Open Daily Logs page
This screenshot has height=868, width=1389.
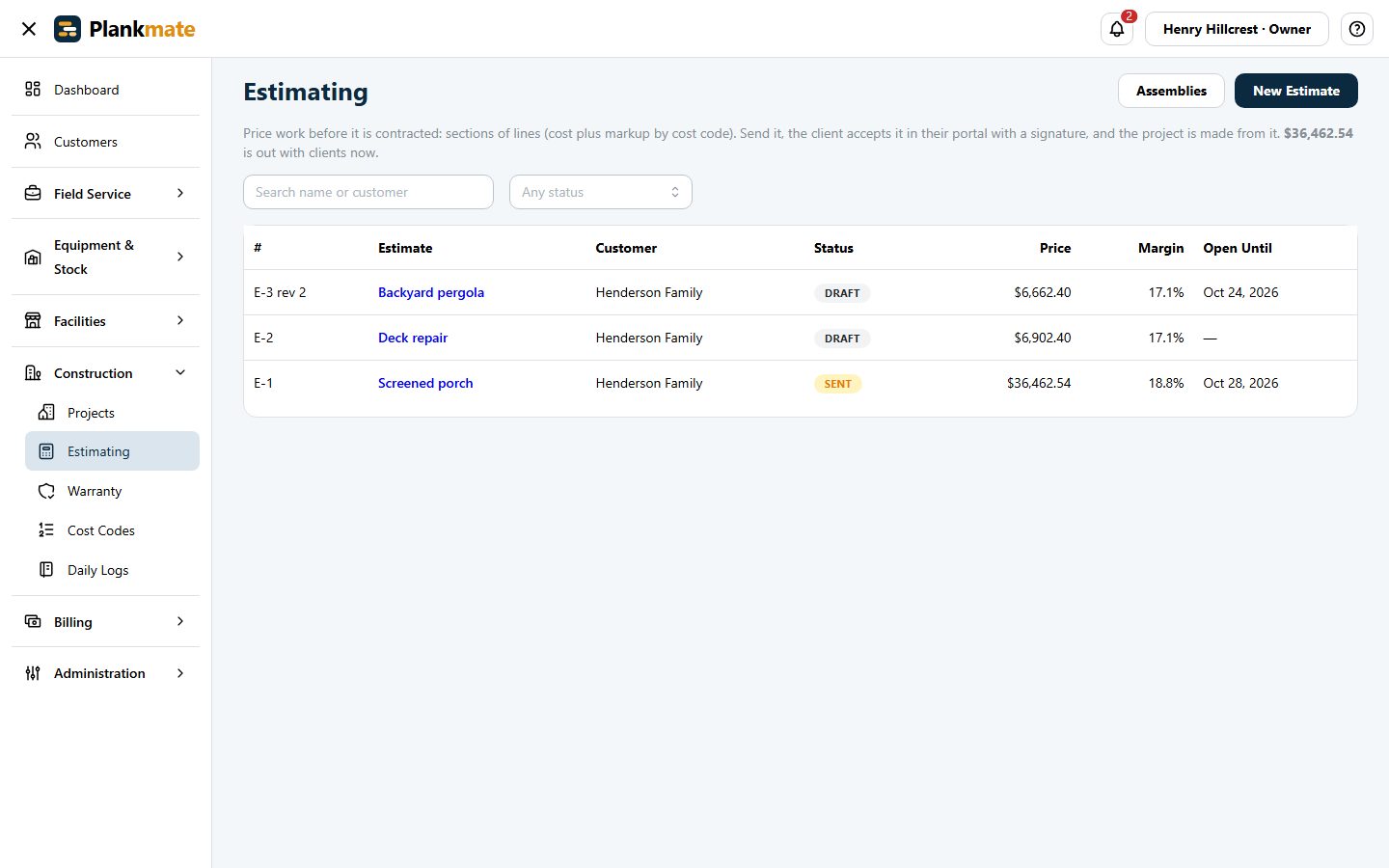tap(112, 570)
